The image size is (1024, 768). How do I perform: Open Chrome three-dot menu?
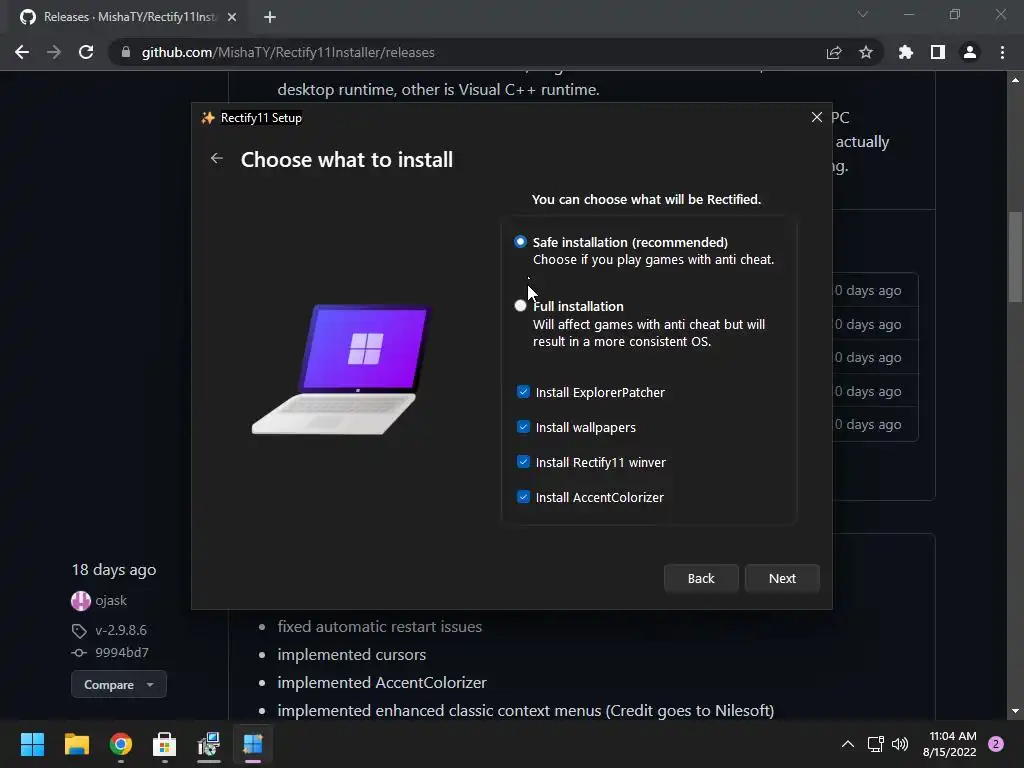1002,52
